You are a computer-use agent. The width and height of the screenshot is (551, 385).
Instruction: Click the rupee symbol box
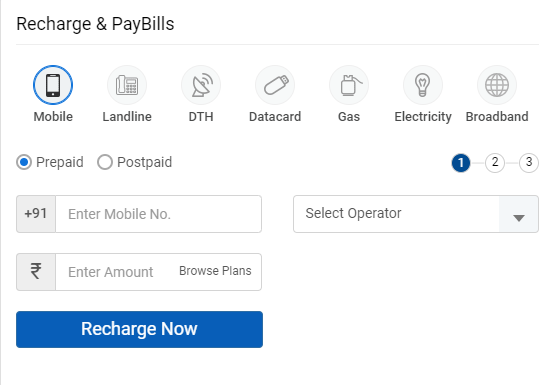(x=36, y=272)
